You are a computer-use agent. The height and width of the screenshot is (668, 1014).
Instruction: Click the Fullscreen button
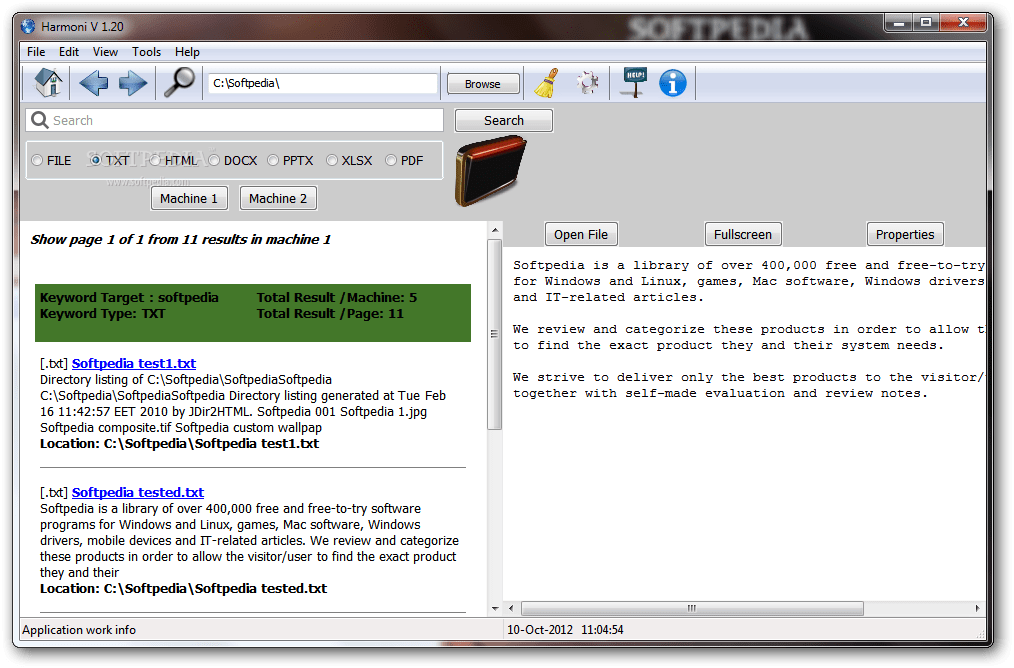[x=743, y=235]
